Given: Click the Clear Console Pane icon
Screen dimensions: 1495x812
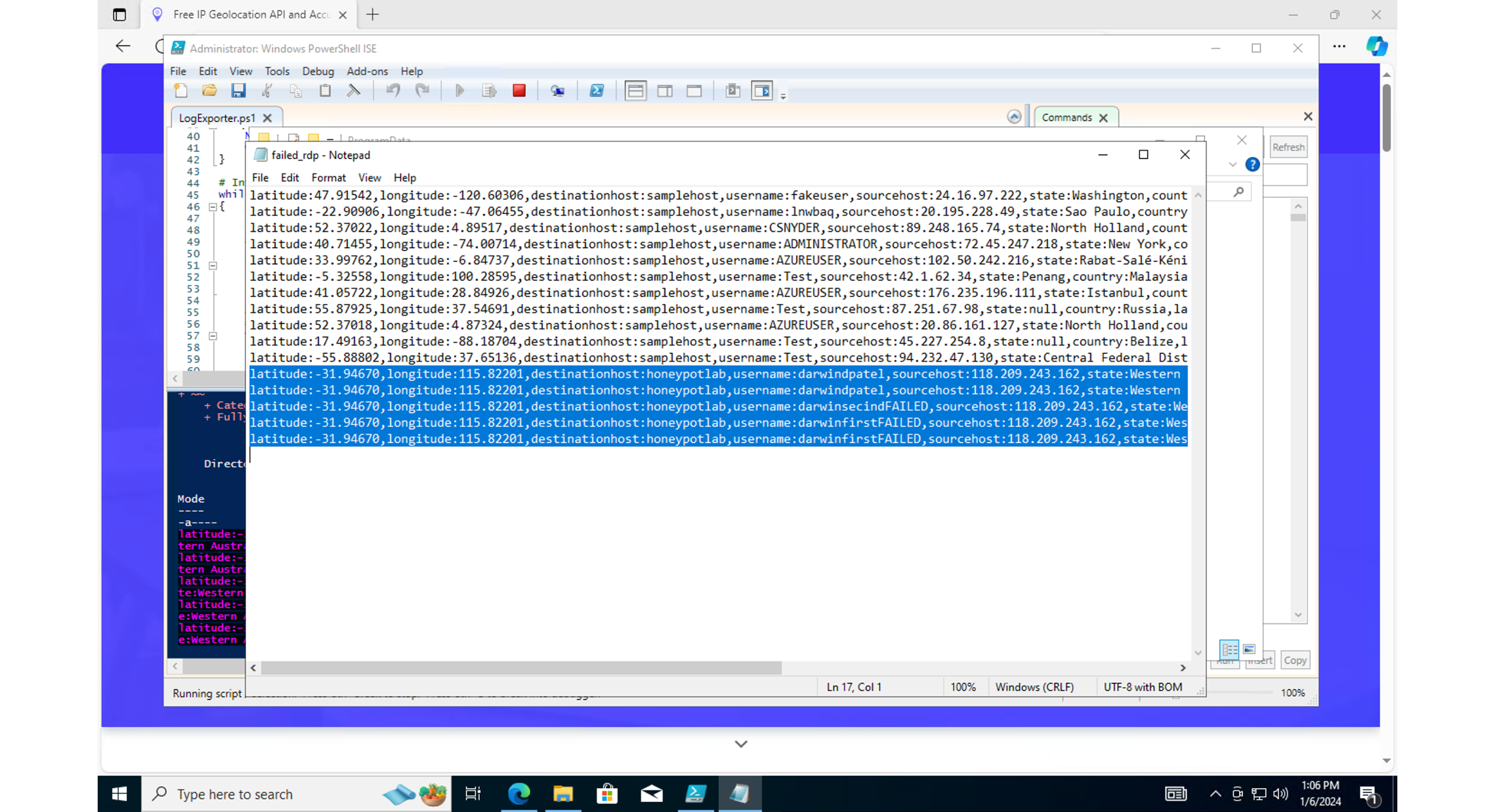Looking at the screenshot, I should coord(353,90).
